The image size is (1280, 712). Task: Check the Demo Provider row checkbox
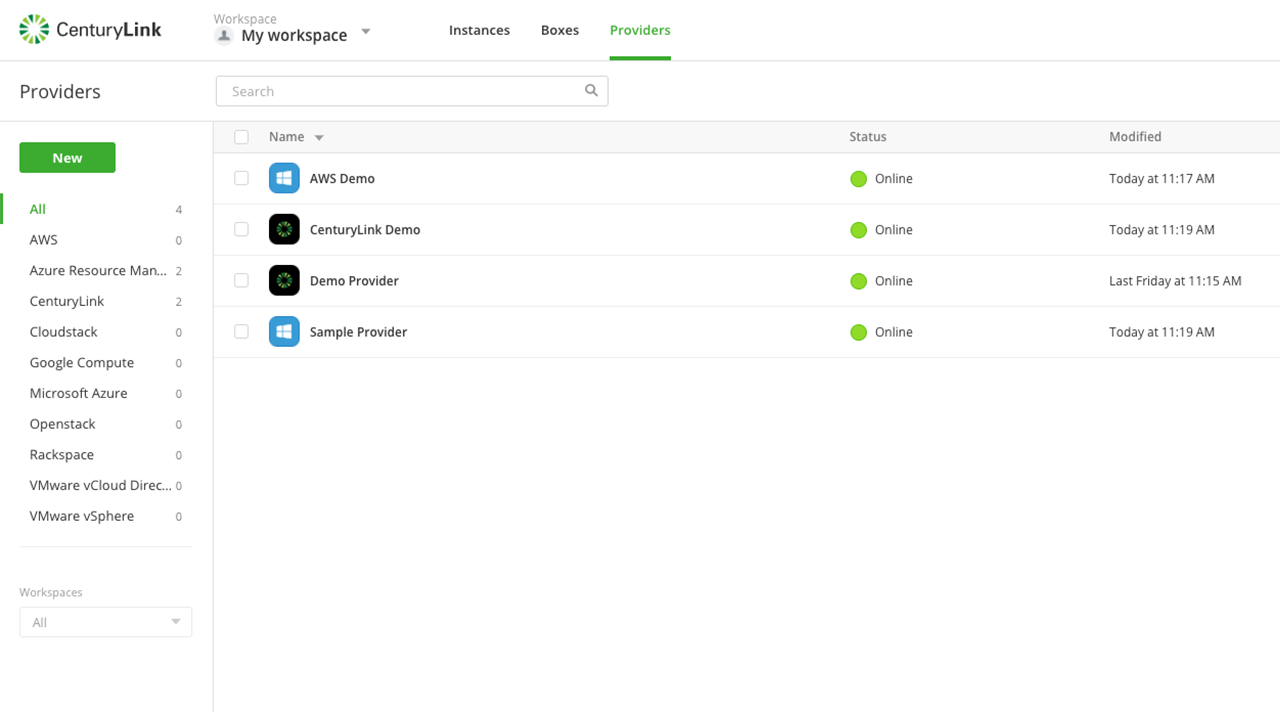(x=241, y=280)
